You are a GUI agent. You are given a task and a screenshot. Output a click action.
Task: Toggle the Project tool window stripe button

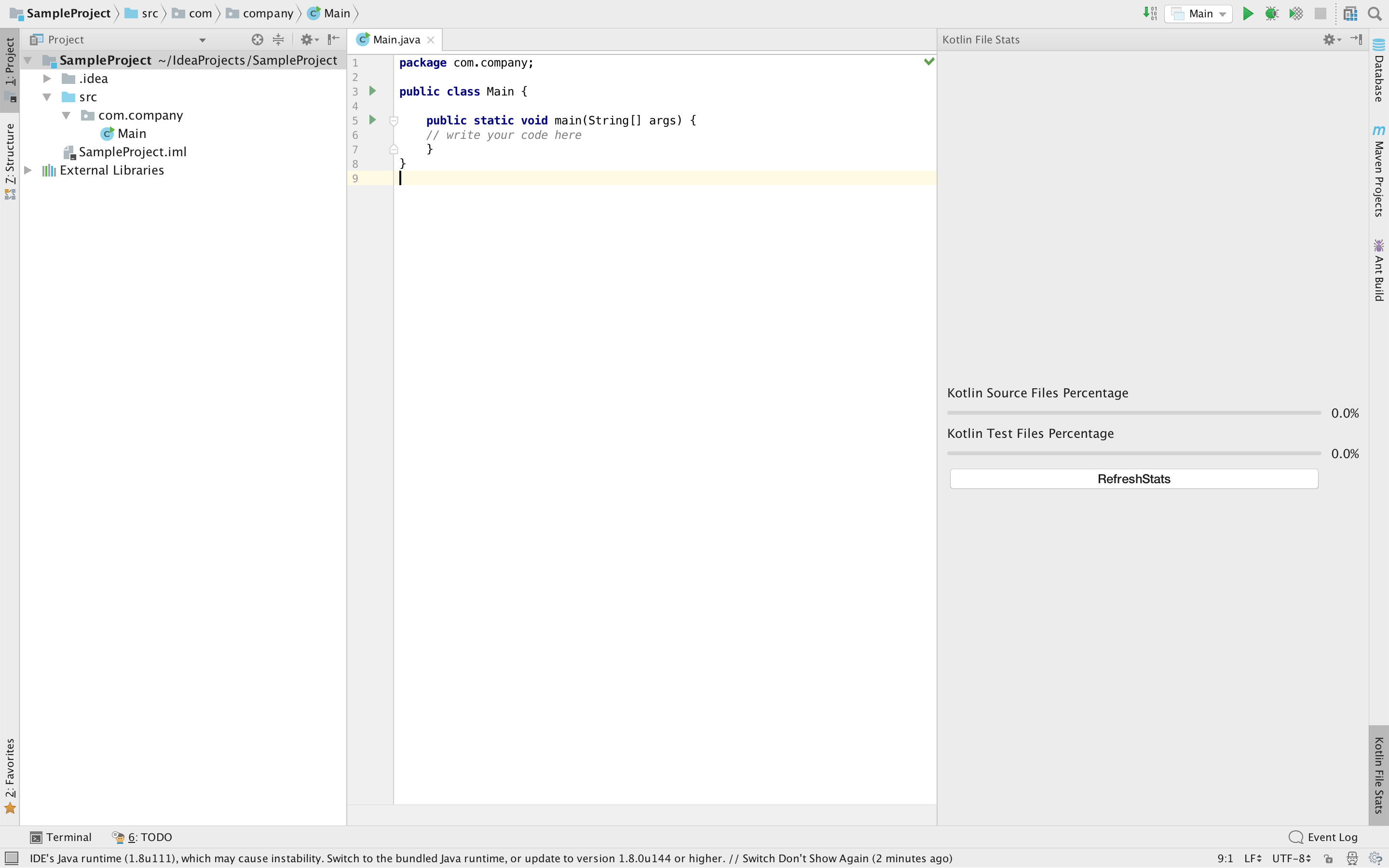10,69
